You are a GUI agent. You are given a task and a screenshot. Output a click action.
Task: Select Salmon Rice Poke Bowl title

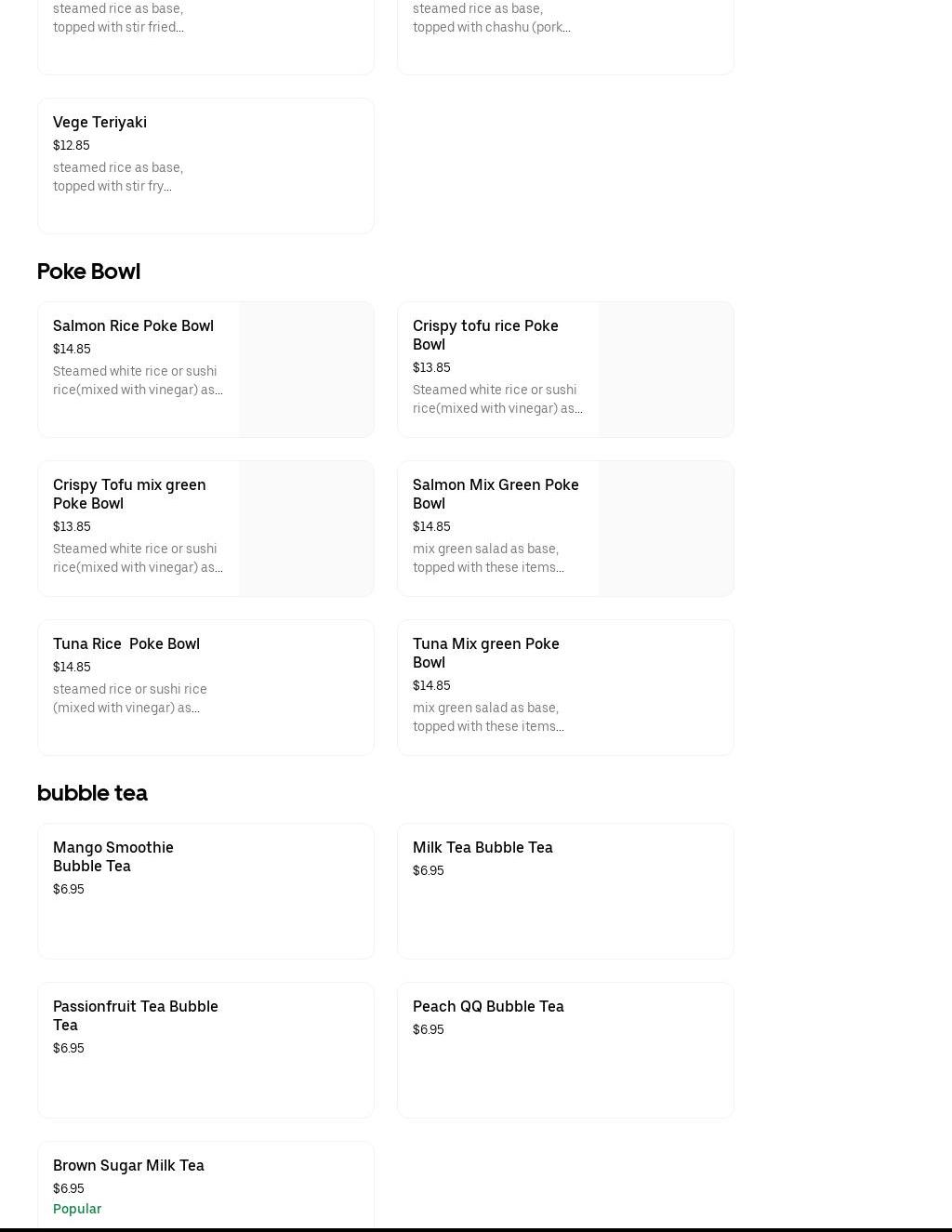[133, 325]
